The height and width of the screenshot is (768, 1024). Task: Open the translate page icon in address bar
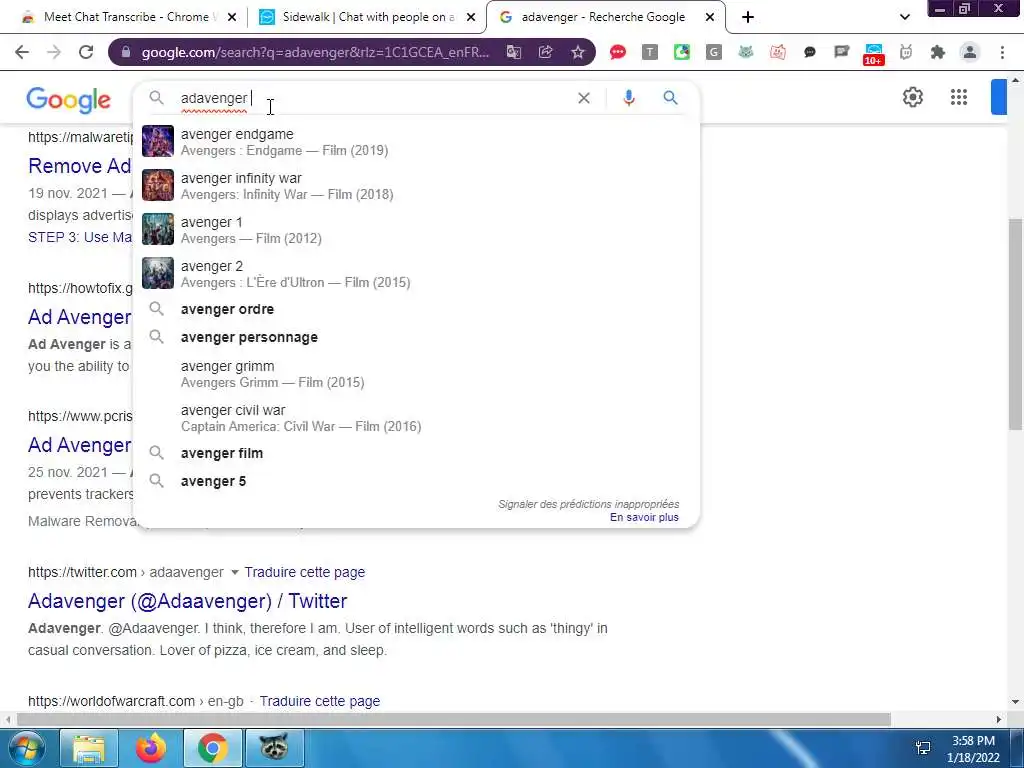pyautogui.click(x=514, y=52)
